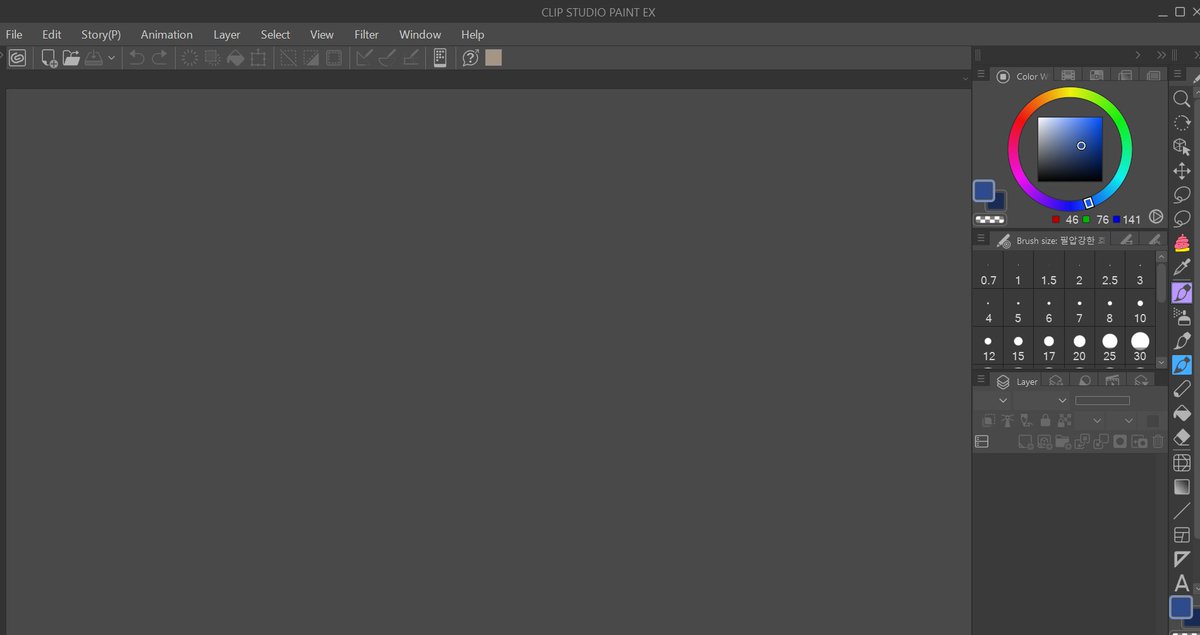This screenshot has height=635, width=1200.
Task: Click the beige color swatch in toolbar
Action: coord(493,58)
